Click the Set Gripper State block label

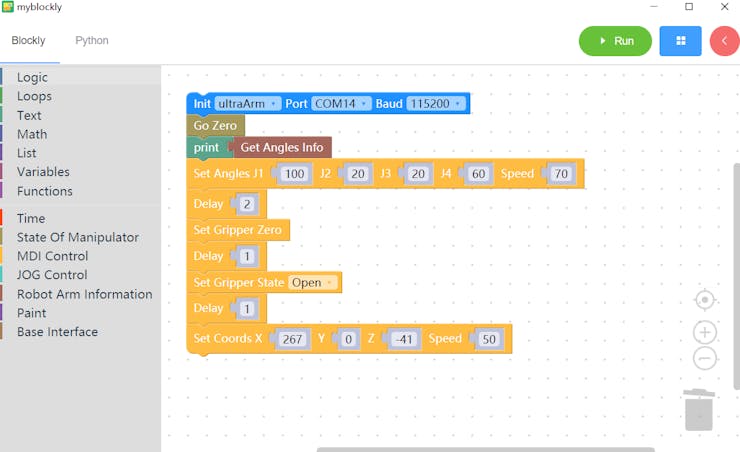[x=238, y=282]
